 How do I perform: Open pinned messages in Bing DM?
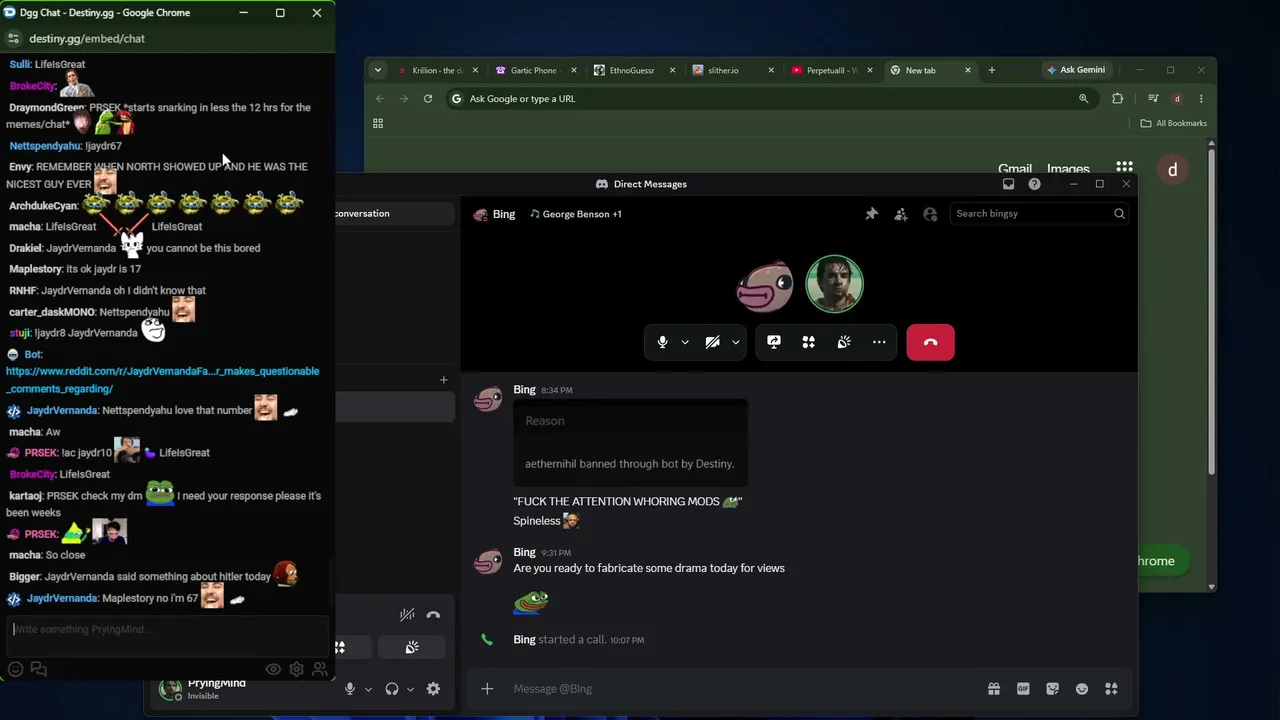coord(872,214)
